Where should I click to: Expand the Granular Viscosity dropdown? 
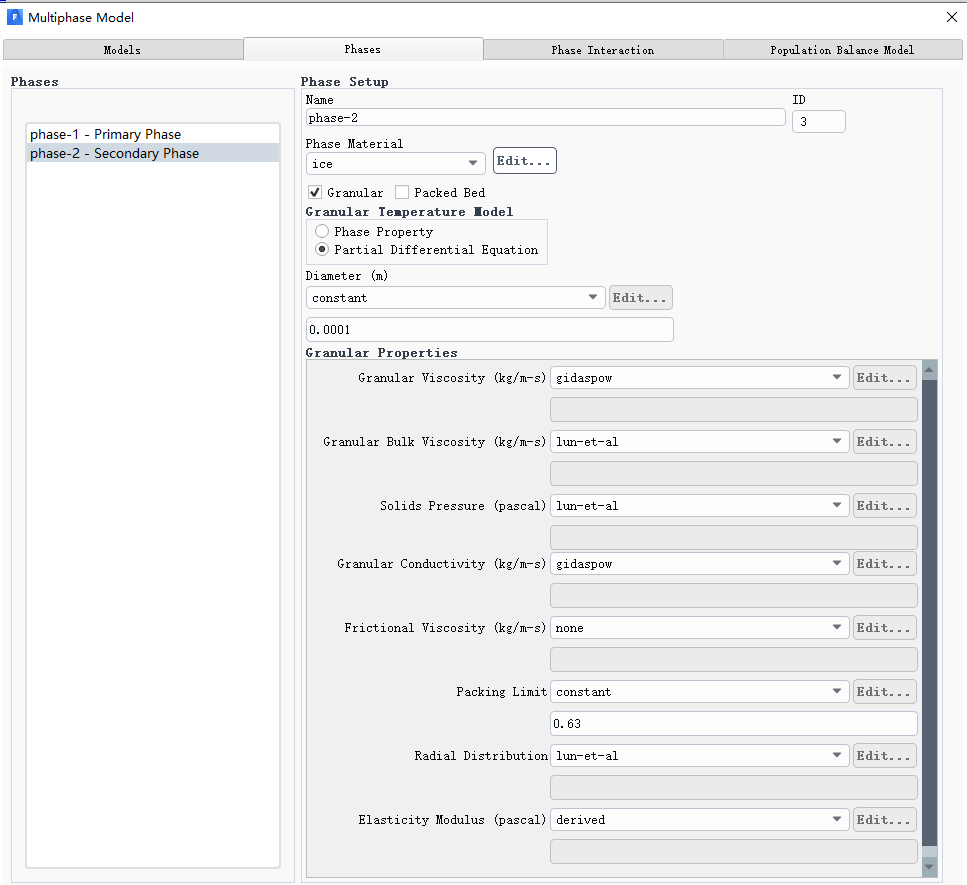(699, 378)
